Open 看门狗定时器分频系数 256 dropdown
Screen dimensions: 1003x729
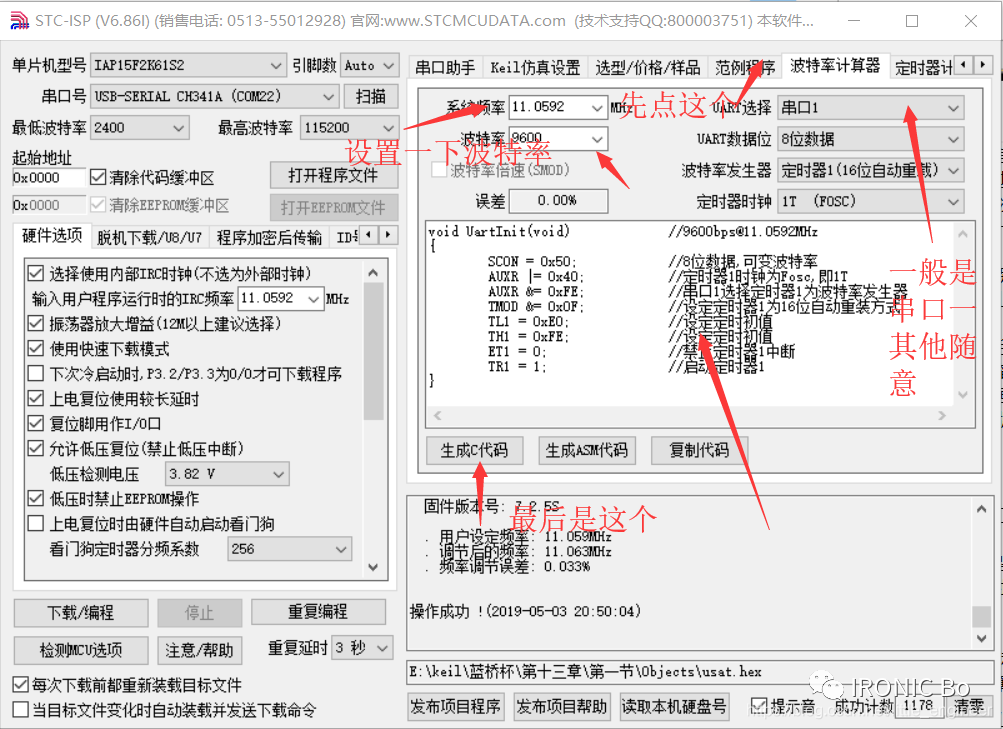click(289, 549)
